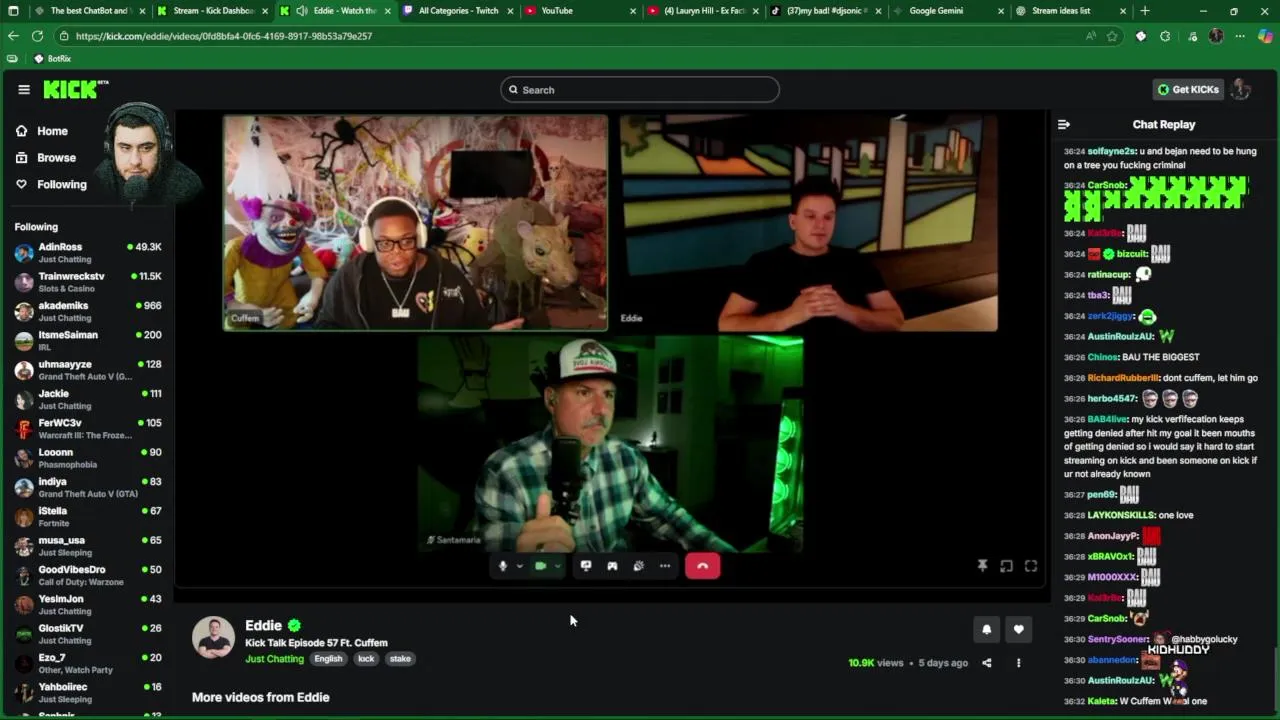Screen dimensions: 1280x720
Task: Refresh the current page
Action: click(x=37, y=36)
